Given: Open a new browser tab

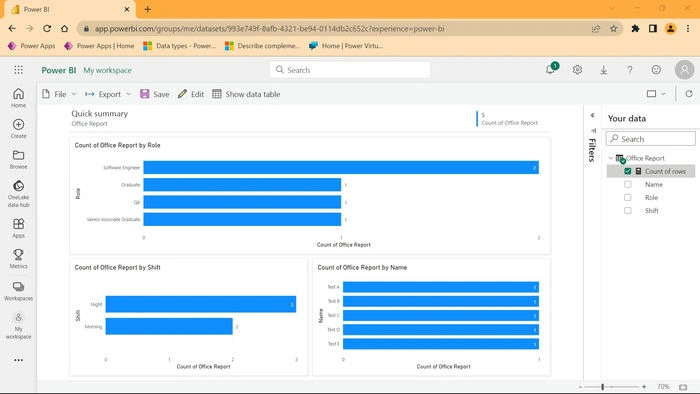Looking at the screenshot, I should click(148, 9).
